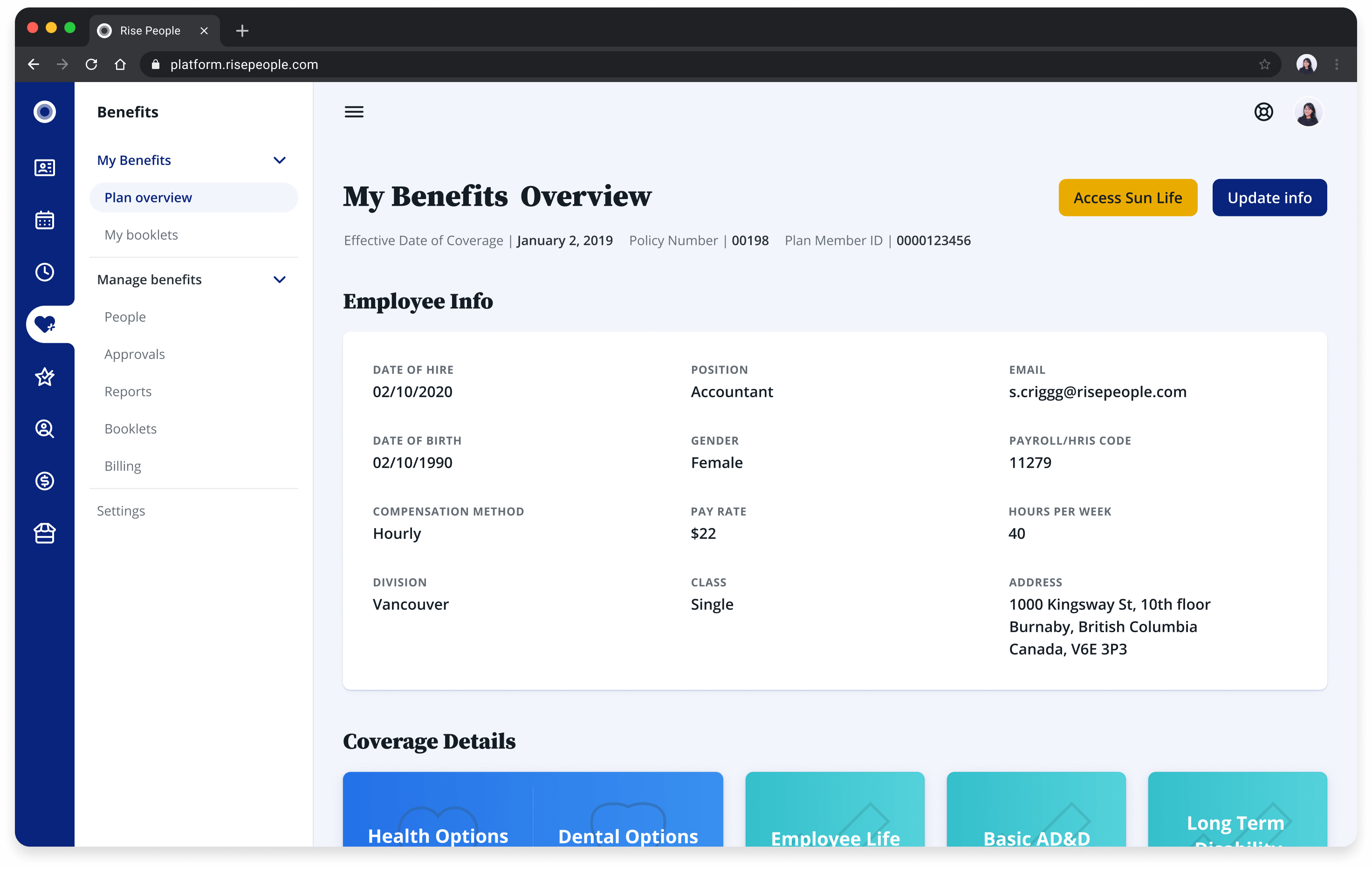Open the star sidebar icon

point(44,377)
